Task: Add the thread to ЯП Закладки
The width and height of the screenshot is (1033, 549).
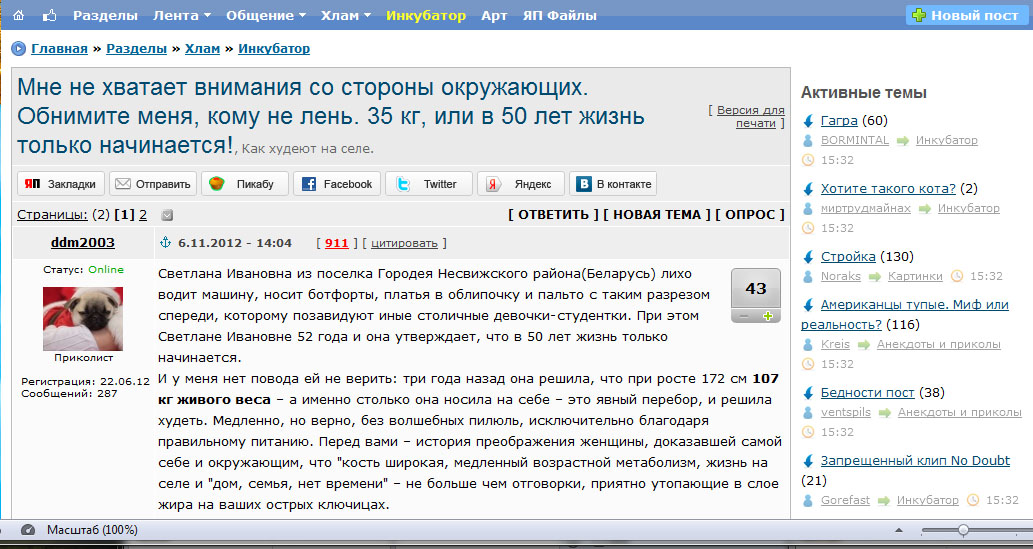Action: pyautogui.click(x=61, y=184)
